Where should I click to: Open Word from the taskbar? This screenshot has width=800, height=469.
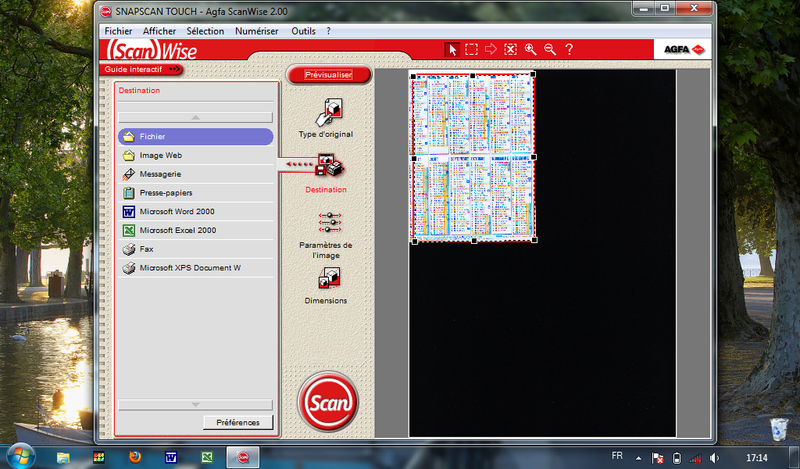point(171,457)
